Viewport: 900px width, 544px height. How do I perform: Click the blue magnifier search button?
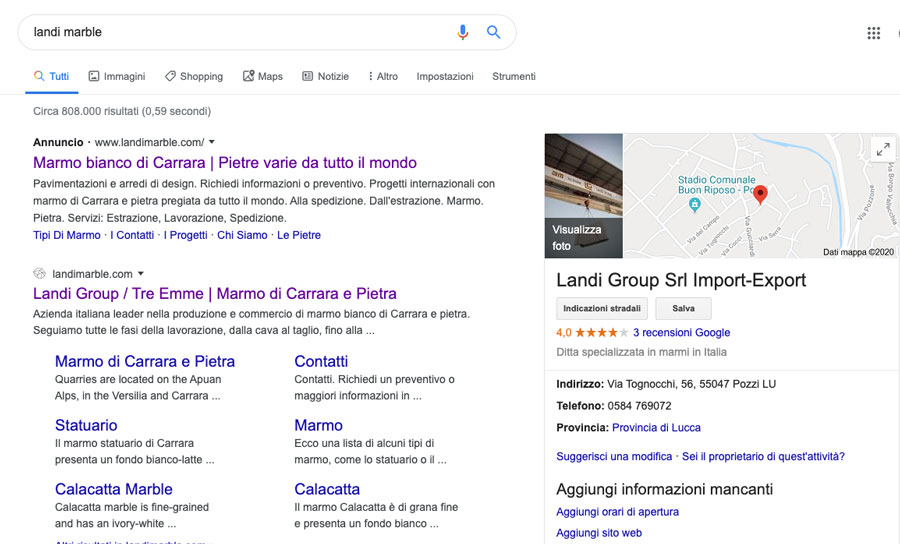(x=494, y=32)
